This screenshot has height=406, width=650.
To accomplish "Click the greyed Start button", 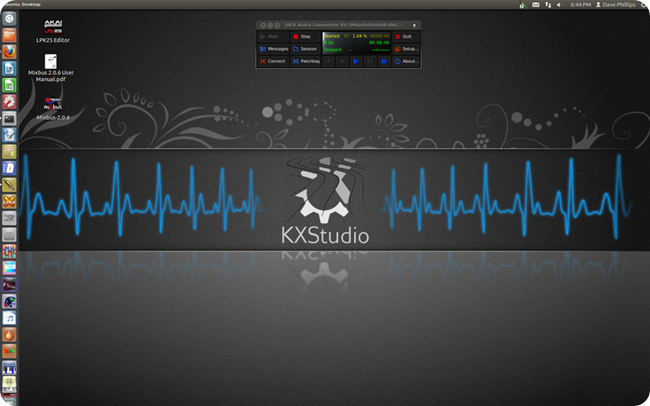I will 273,36.
